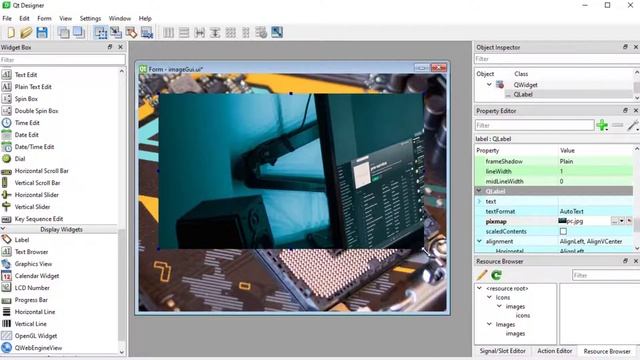Collapse the QWidget node in Object Inspector

(x=489, y=84)
